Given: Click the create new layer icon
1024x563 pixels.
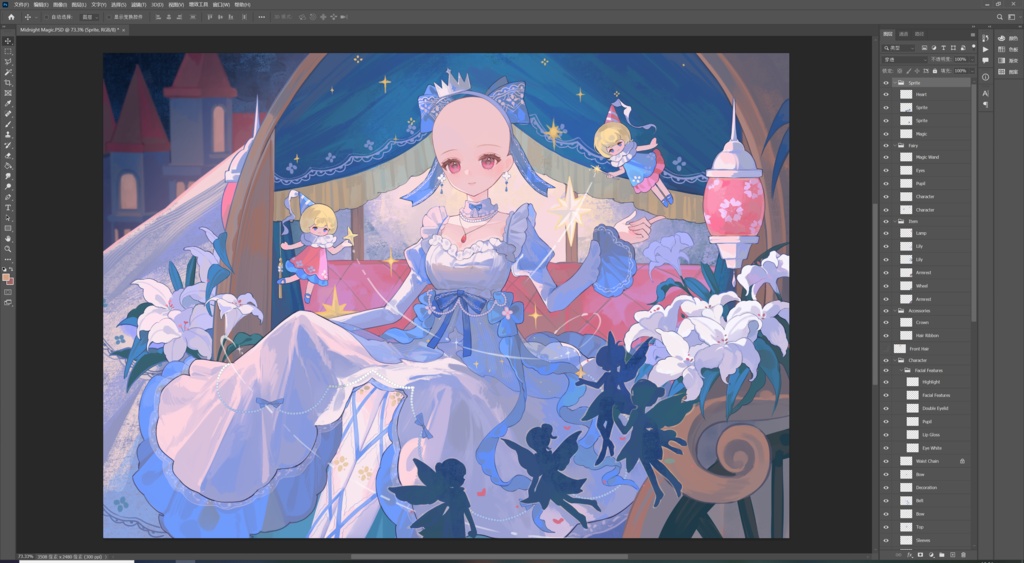Looking at the screenshot, I should point(952,555).
